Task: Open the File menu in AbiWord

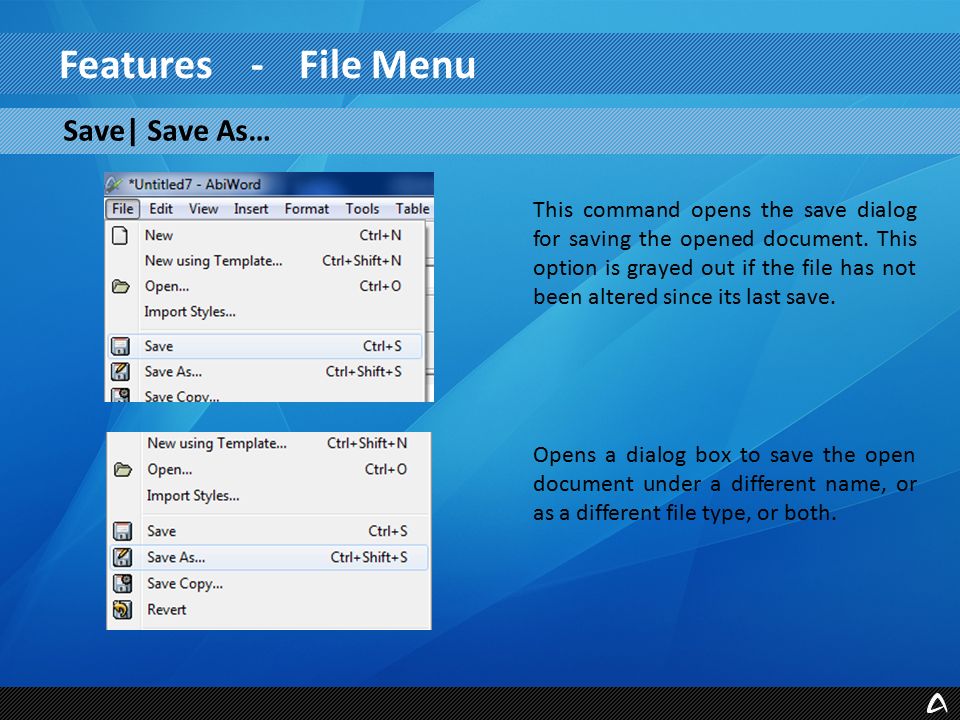Action: pos(122,209)
